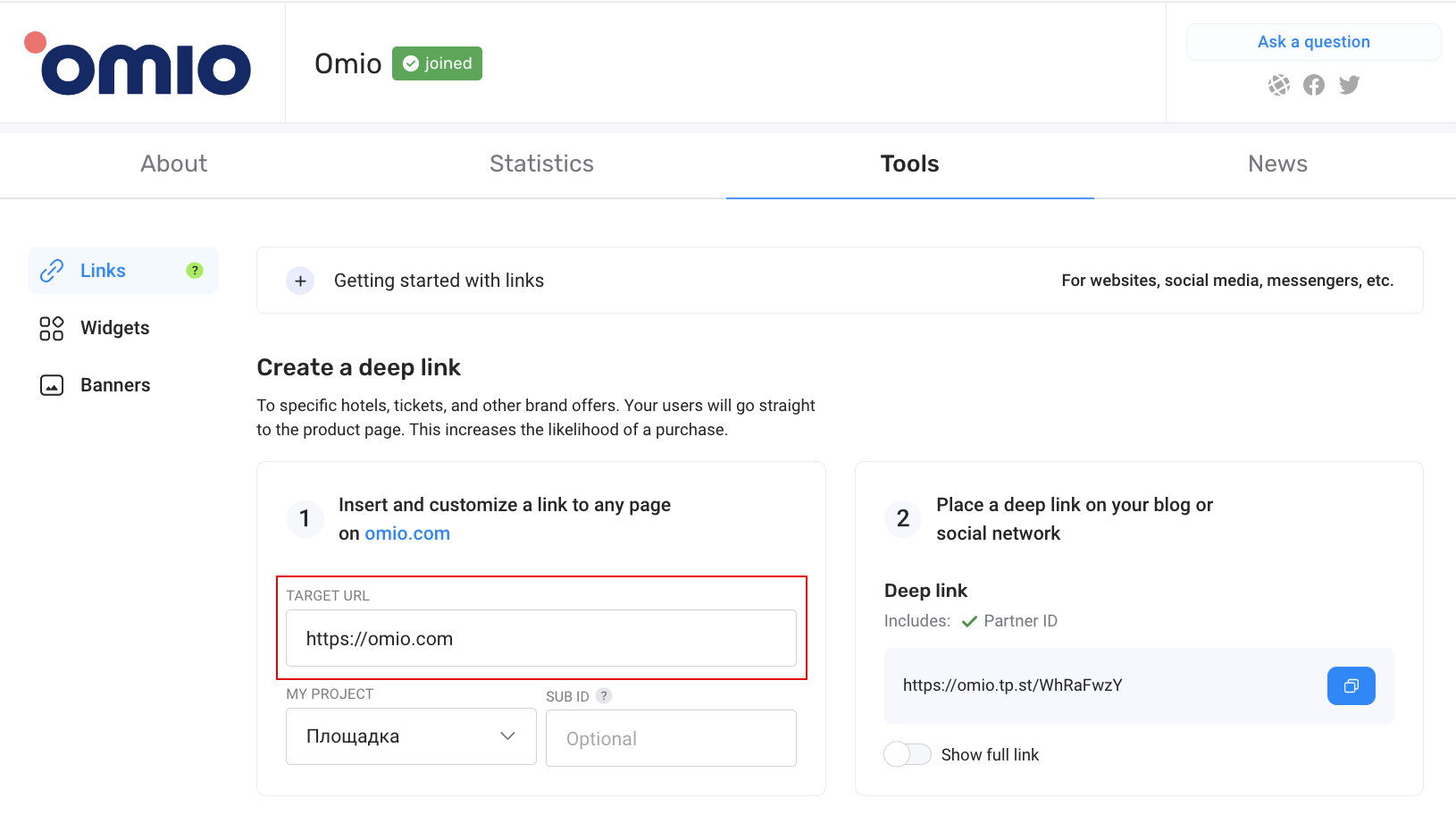Click the Ask a question button
This screenshot has width=1456, height=815.
pyautogui.click(x=1313, y=42)
